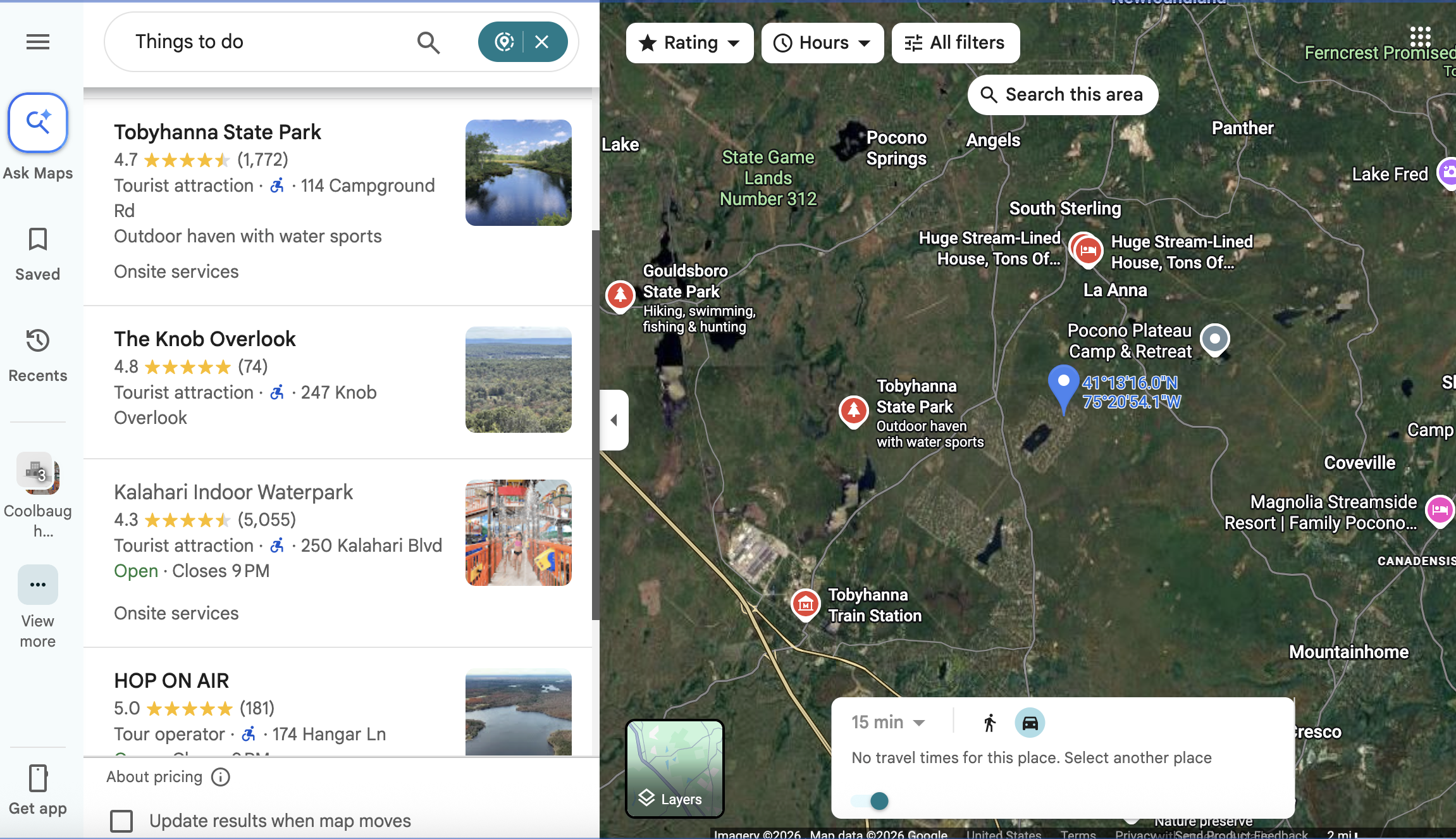Click Tobyhanna 'Onsite services' text
Image resolution: width=1456 pixels, height=839 pixels.
click(x=176, y=271)
